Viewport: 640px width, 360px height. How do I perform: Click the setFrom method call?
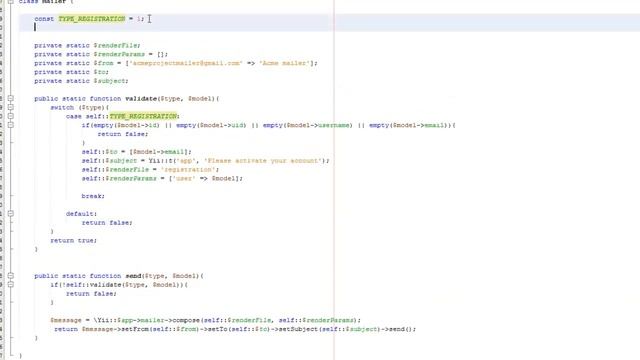(136, 329)
